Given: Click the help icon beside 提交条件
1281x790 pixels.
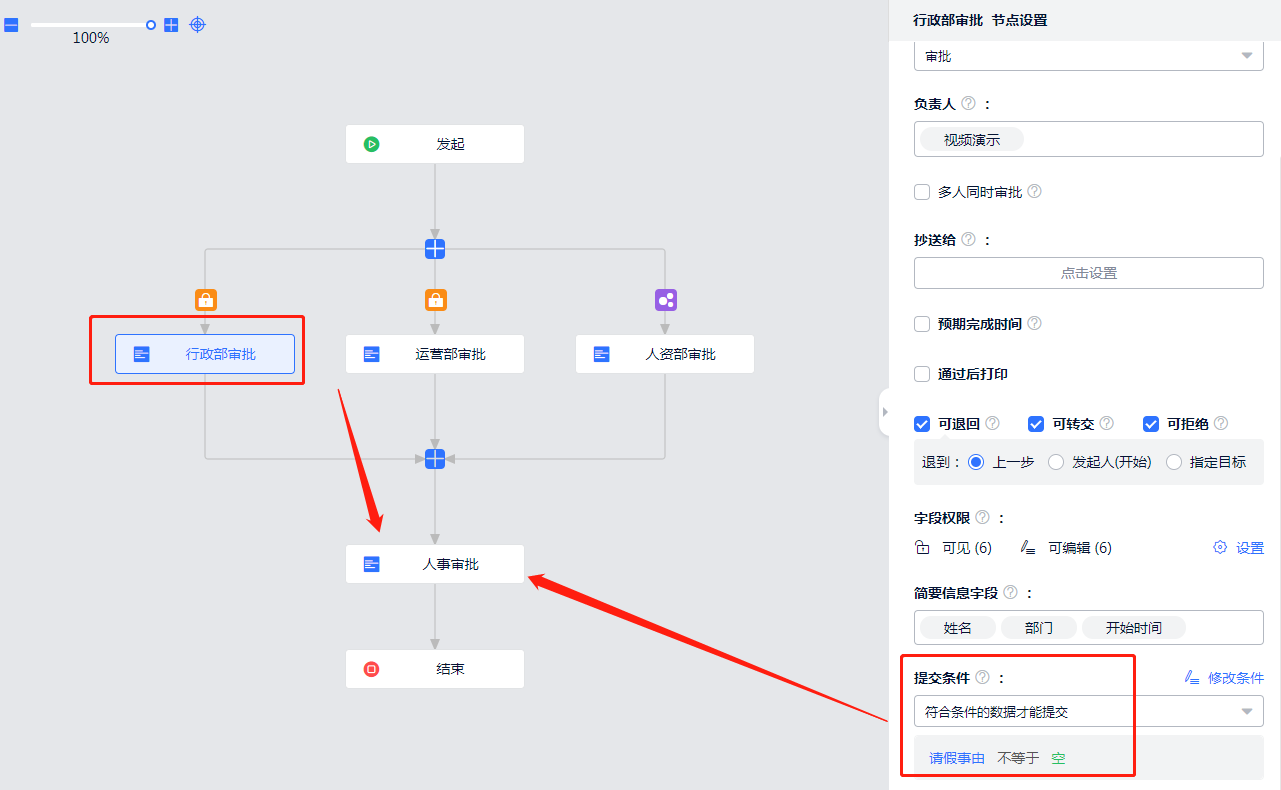Looking at the screenshot, I should tap(982, 677).
